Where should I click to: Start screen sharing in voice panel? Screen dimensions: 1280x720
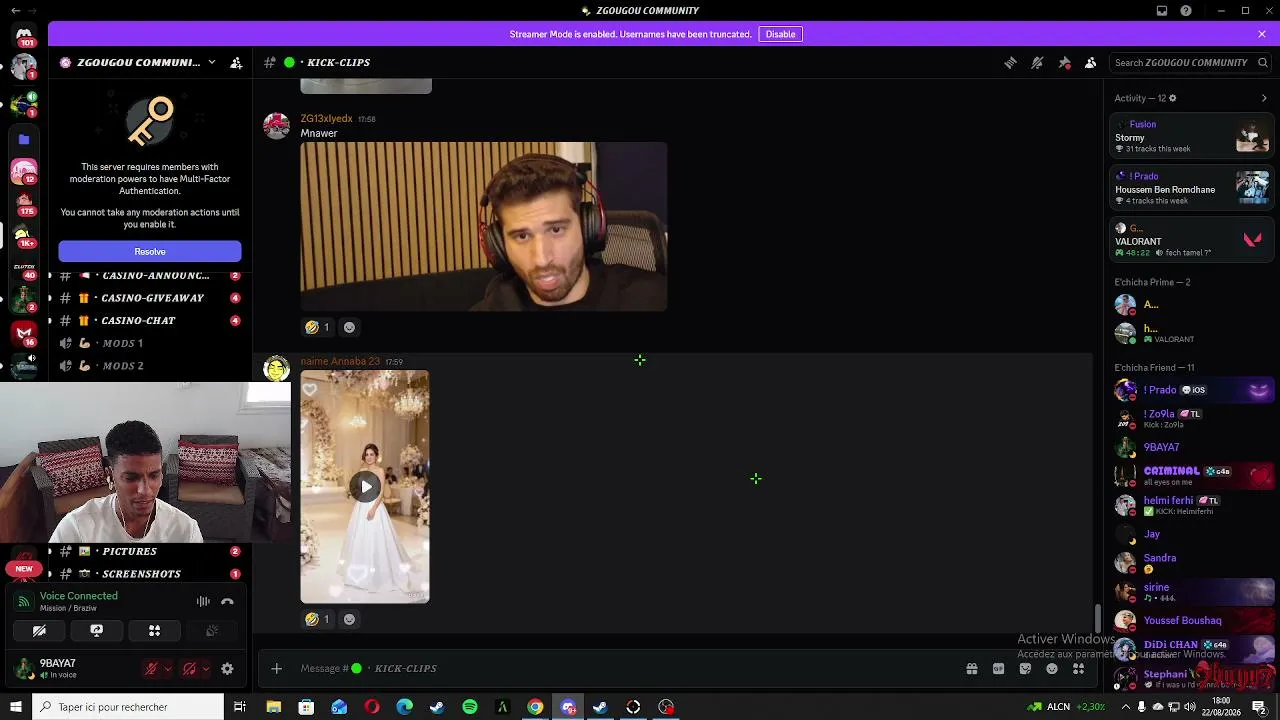[97, 631]
